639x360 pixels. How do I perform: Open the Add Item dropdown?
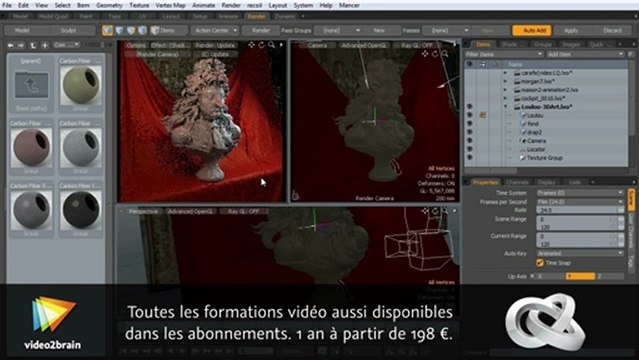[585, 54]
